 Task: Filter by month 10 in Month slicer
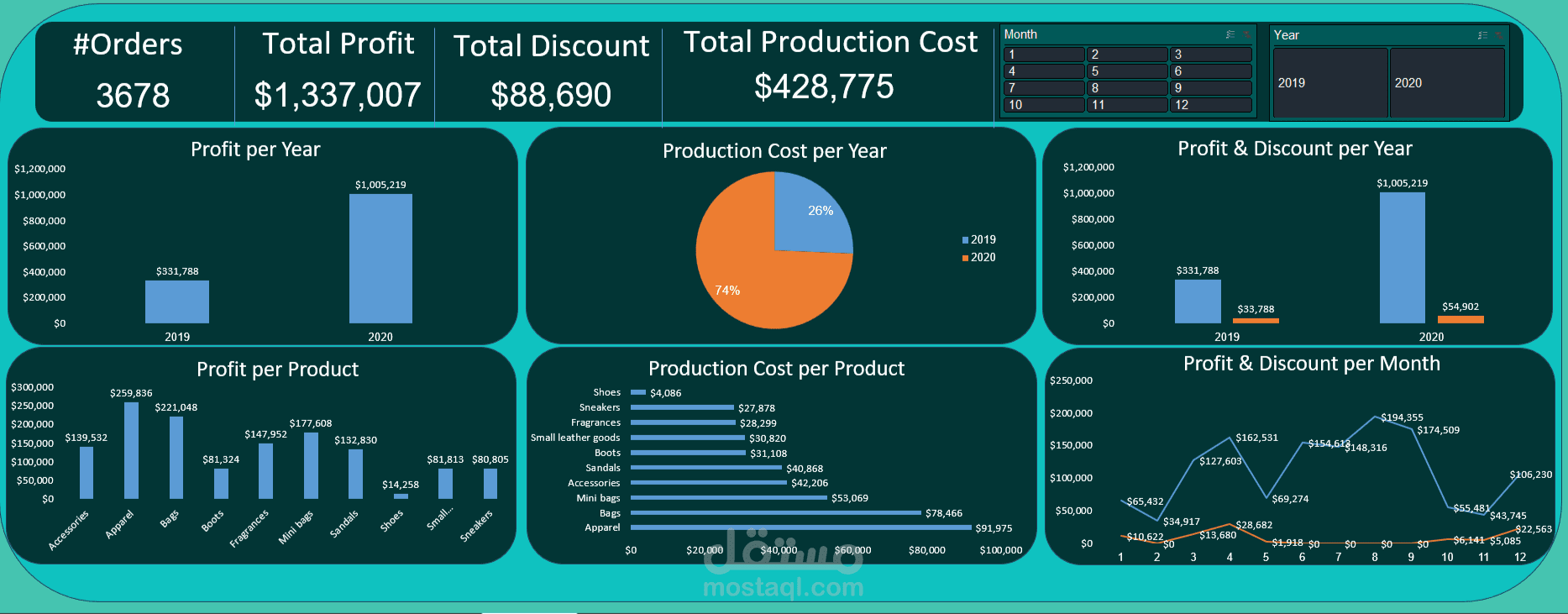(1044, 105)
